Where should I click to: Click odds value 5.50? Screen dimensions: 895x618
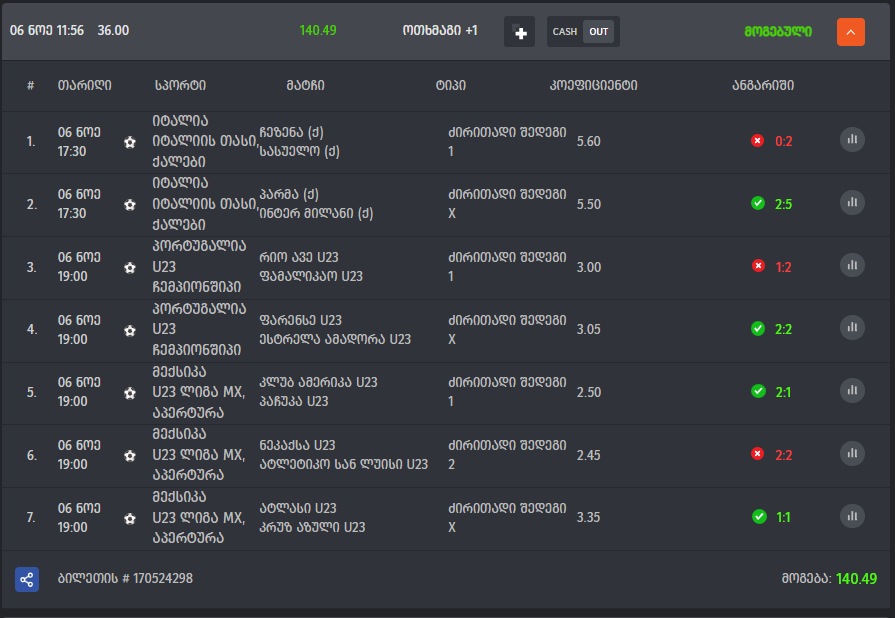(x=588, y=204)
